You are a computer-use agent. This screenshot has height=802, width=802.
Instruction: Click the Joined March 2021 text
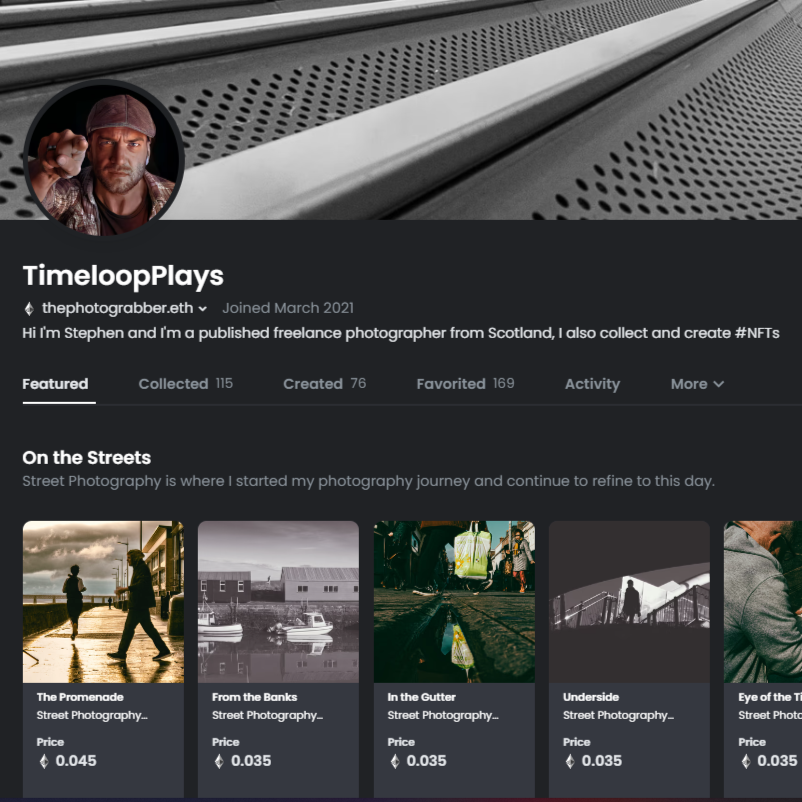(x=288, y=308)
